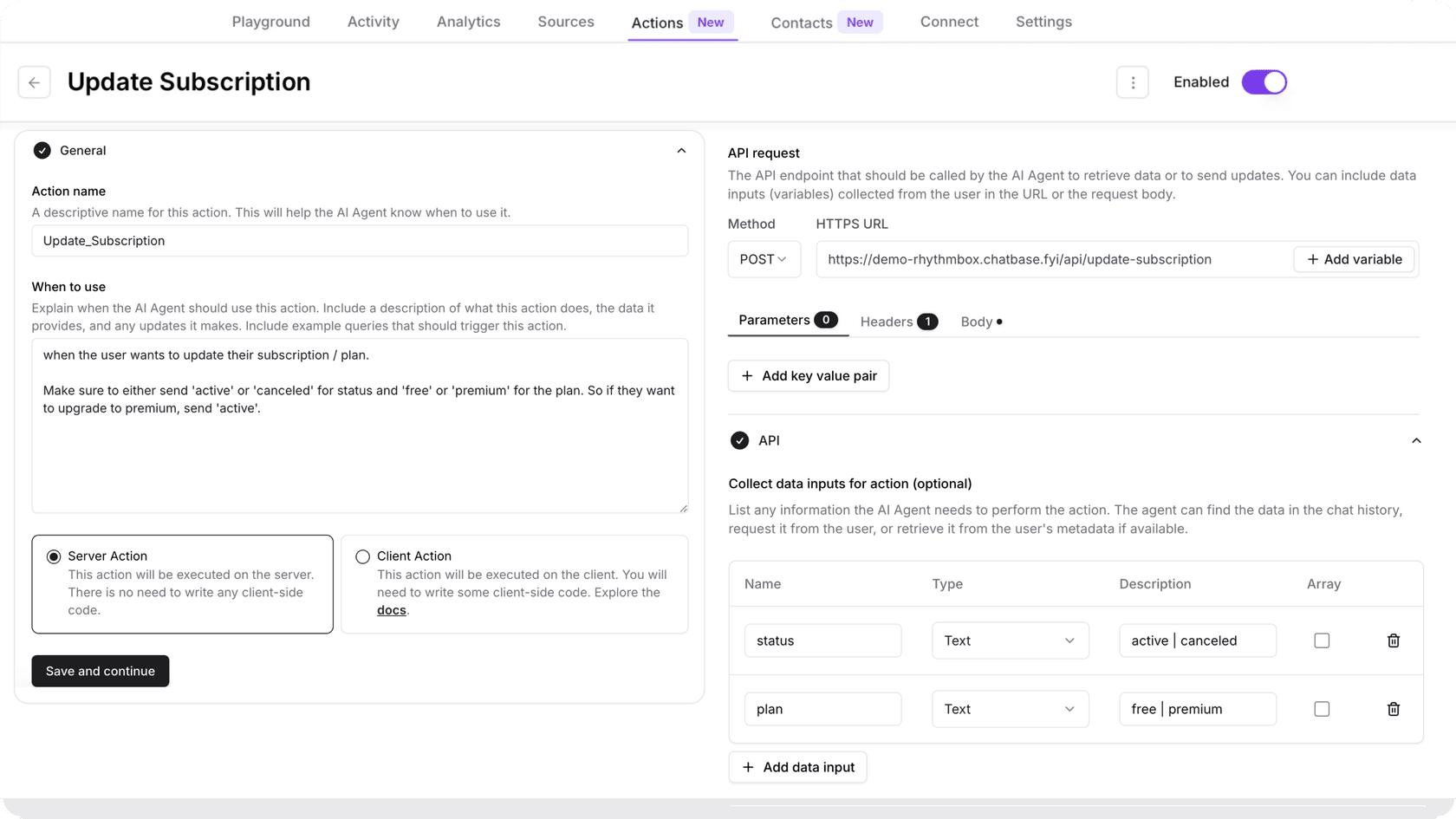This screenshot has height=819, width=1456.
Task: Open the Settings tab
Action: [x=1043, y=22]
